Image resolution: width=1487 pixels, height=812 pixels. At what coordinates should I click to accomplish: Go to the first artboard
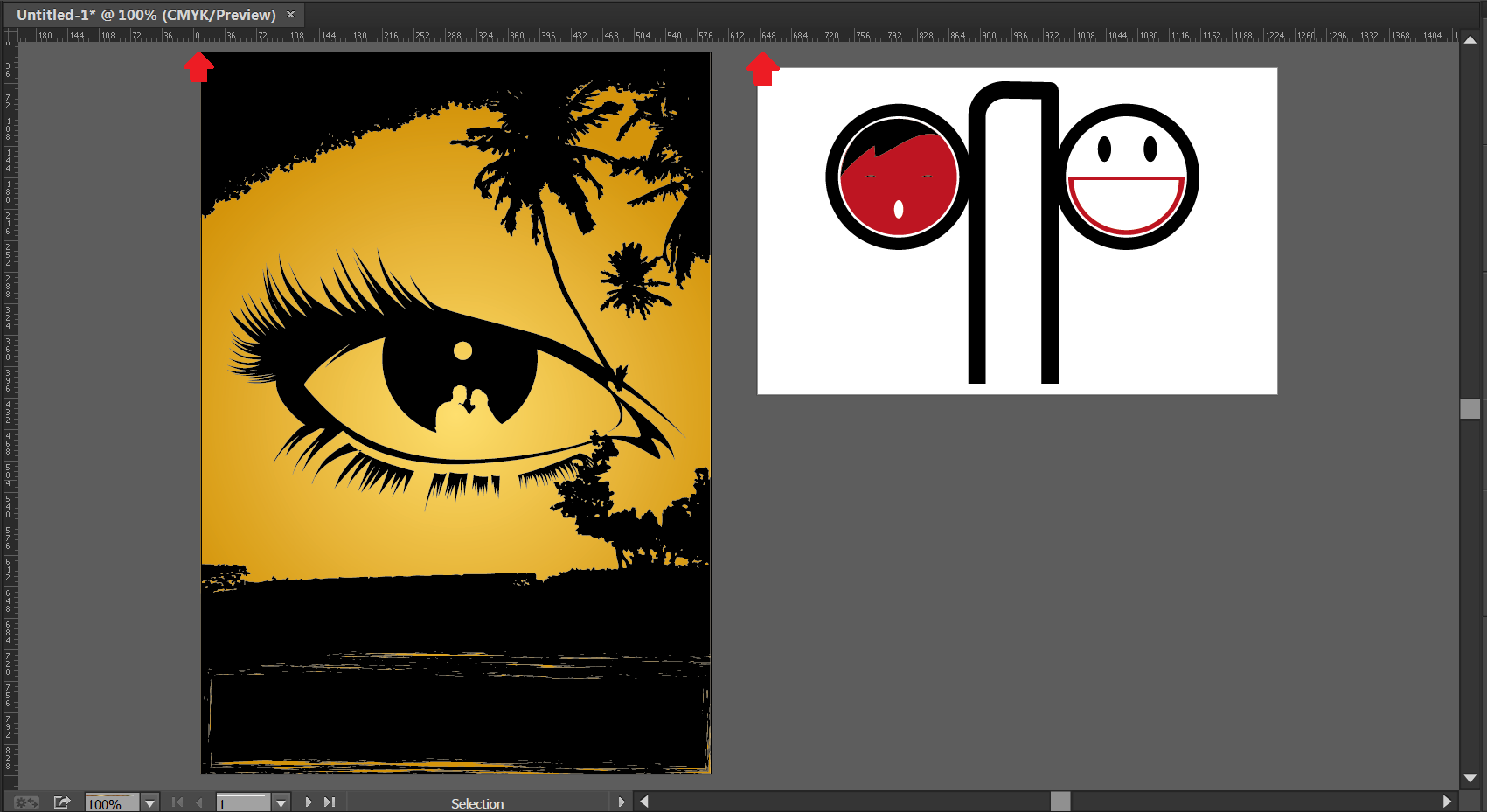point(177,802)
